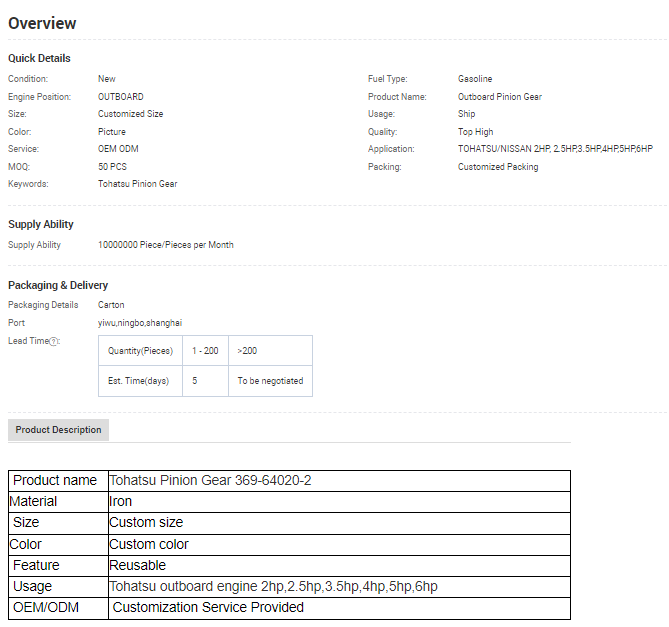Click the 'To be negotiated' lead time cell
The image size is (669, 627).
click(270, 381)
